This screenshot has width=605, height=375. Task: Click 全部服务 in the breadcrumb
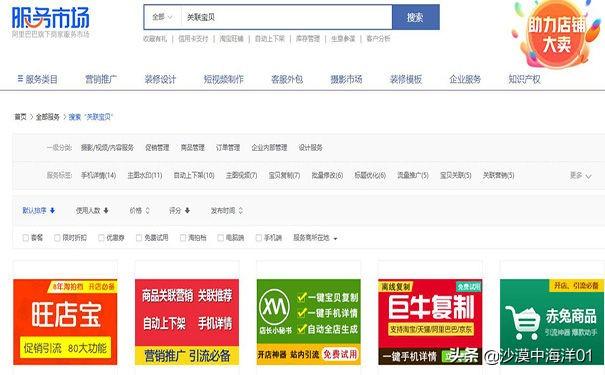click(48, 117)
